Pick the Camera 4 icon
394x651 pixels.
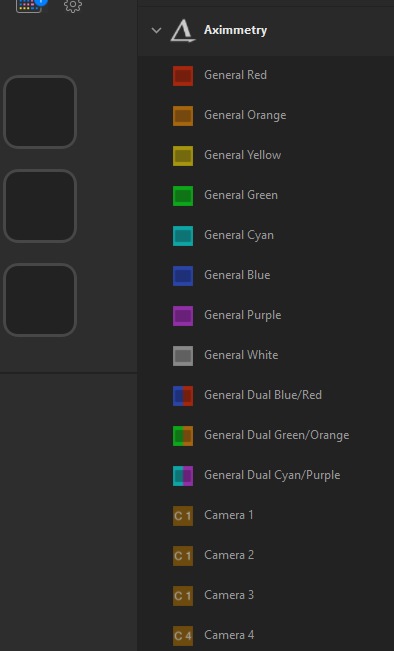pos(183,636)
